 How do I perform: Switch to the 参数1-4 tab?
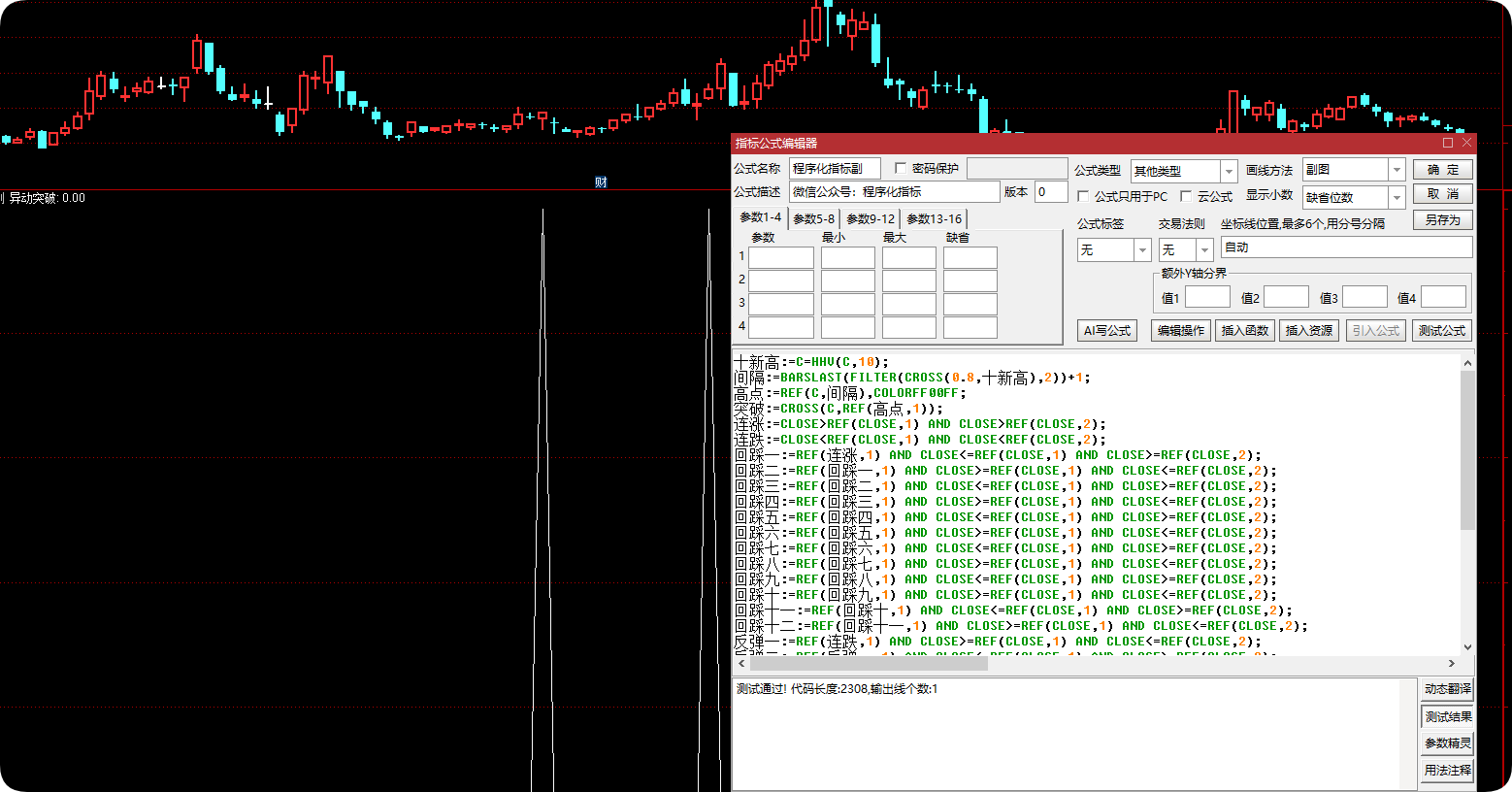pos(760,217)
